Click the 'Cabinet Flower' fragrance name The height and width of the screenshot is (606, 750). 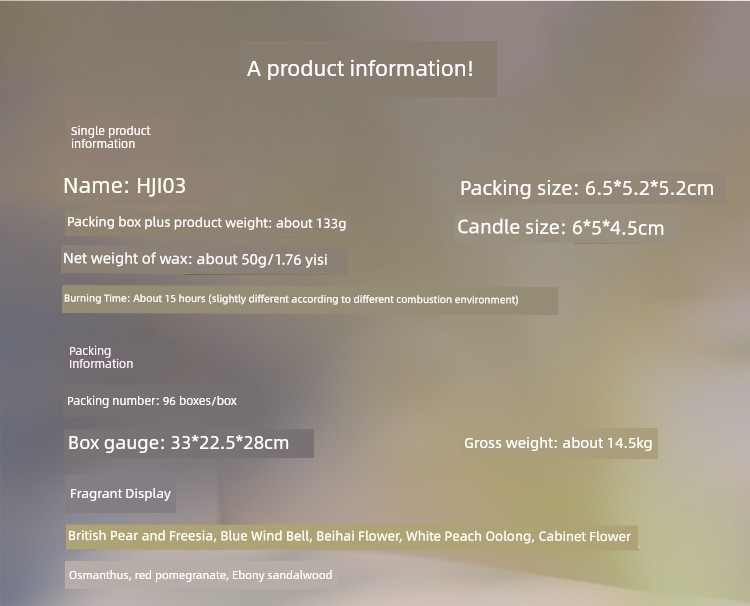[585, 536]
